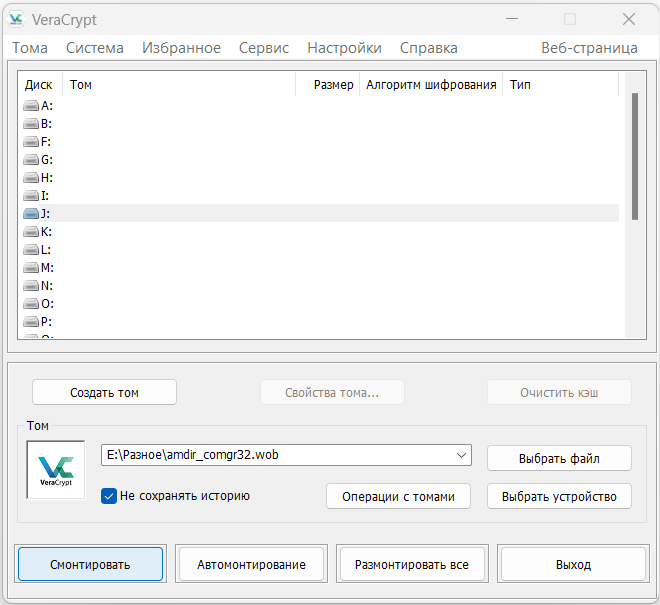The width and height of the screenshot is (660, 605).
Task: Click the Тип column header
Action: [561, 85]
